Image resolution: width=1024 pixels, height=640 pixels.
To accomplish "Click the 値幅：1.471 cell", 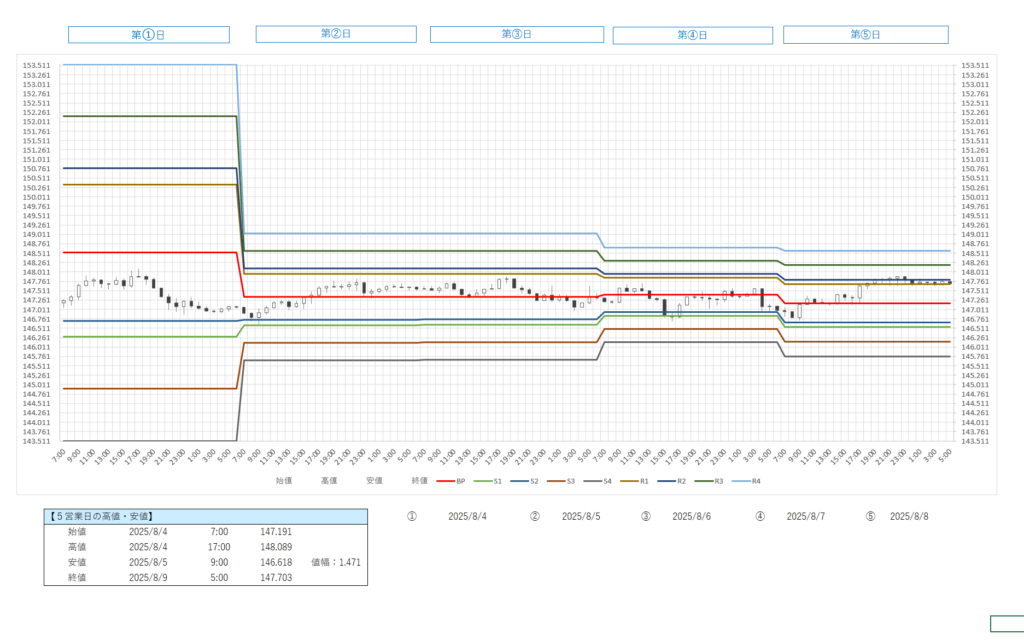I will tap(336, 562).
